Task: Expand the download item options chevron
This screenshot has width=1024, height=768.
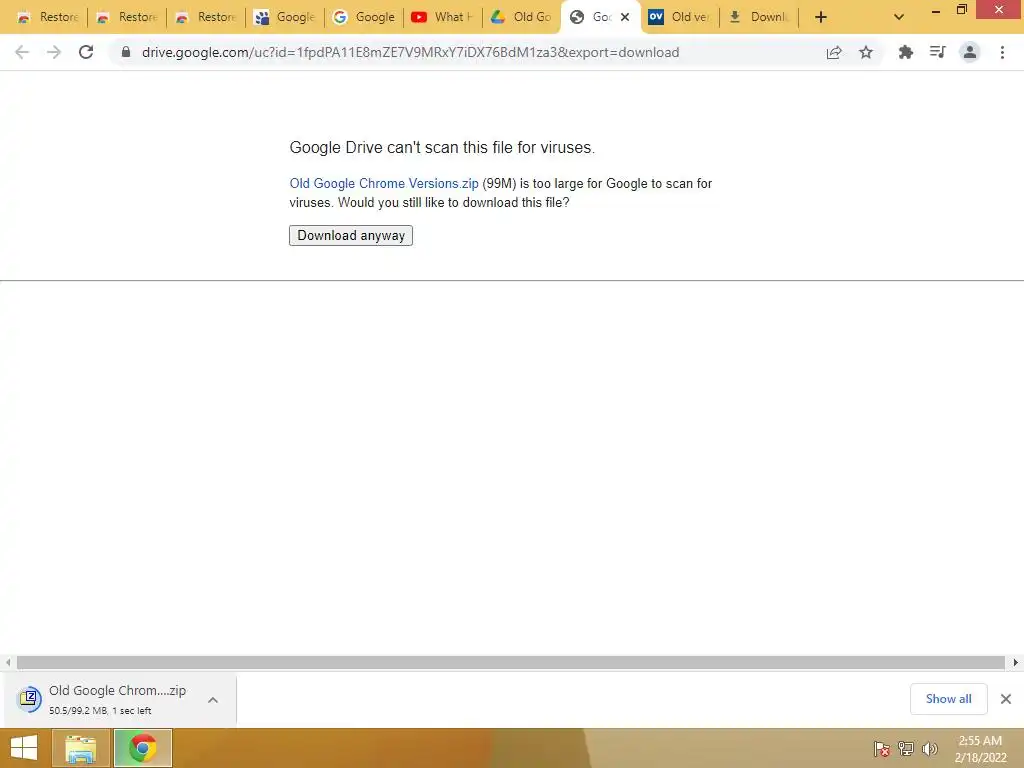Action: pyautogui.click(x=213, y=699)
